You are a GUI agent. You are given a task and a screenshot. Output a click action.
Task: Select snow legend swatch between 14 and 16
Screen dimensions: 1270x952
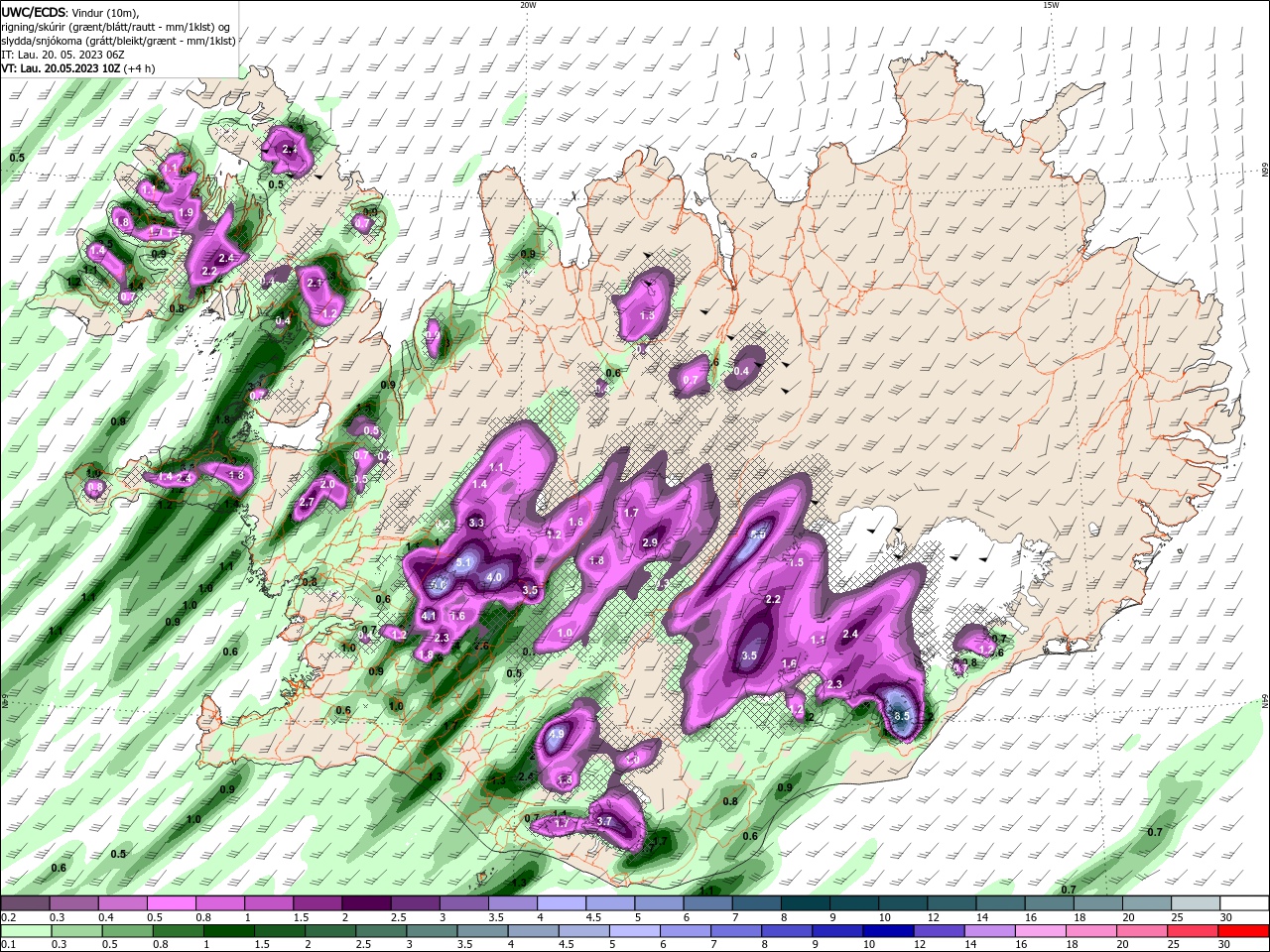(1002, 903)
